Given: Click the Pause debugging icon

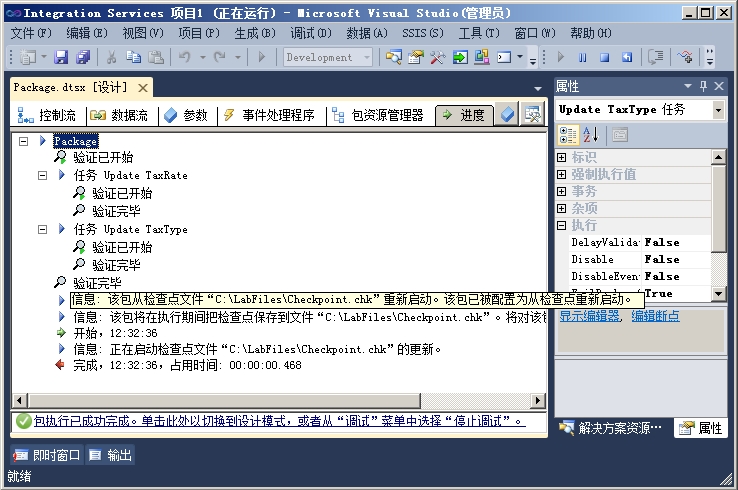Looking at the screenshot, I should (x=583, y=57).
